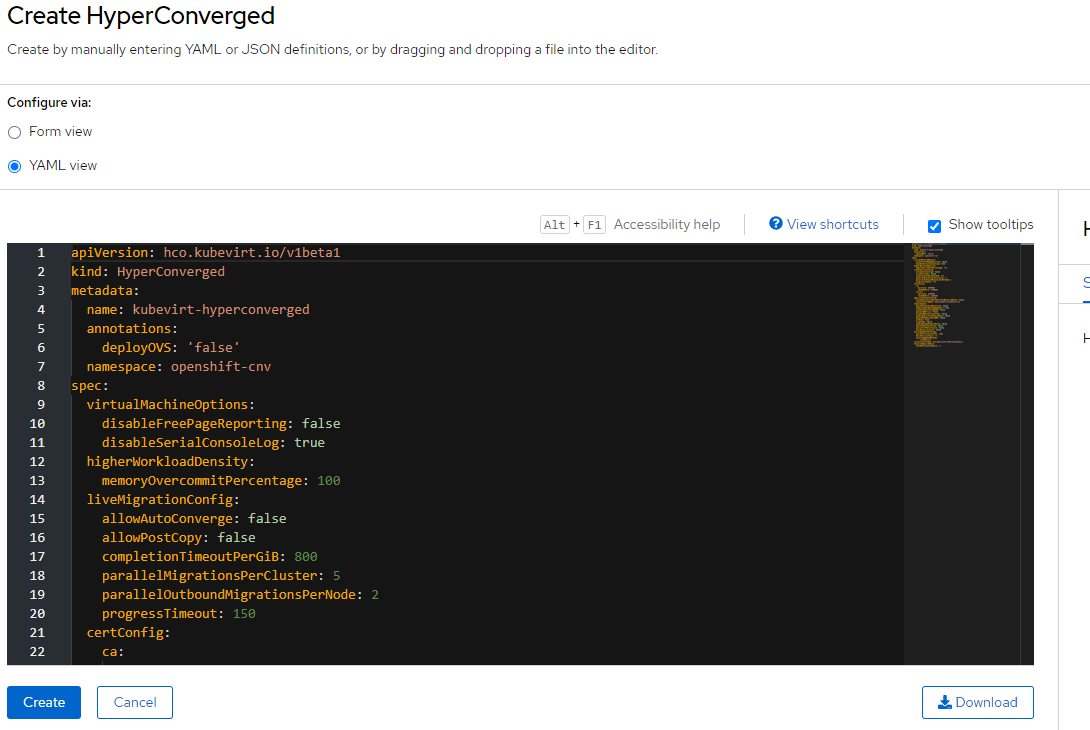Click the liveMigrationConfig: line

[x=163, y=500]
